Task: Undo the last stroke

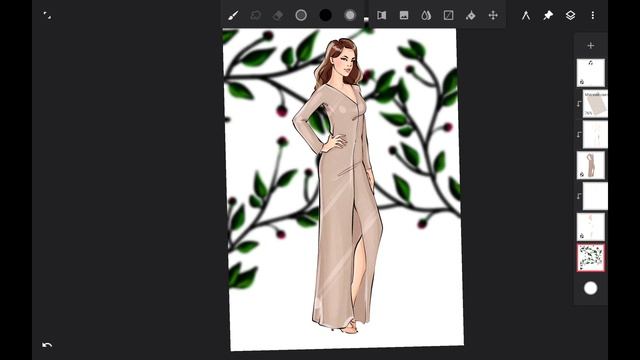Action: [47, 345]
